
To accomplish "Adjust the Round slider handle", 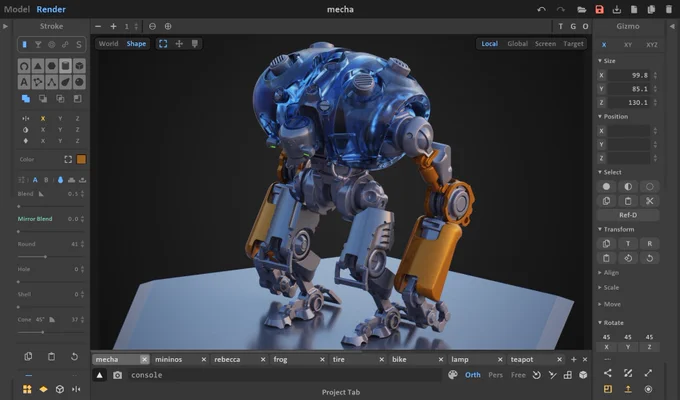I will (x=45, y=257).
